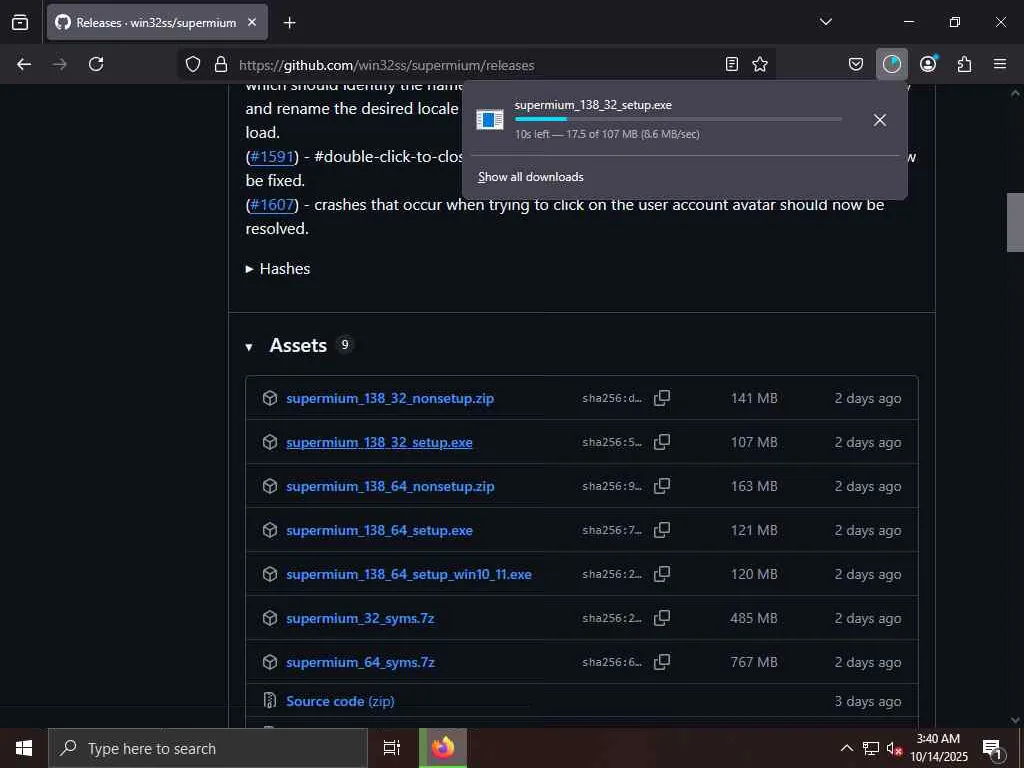Click the Firefox taskbar icon
This screenshot has width=1024, height=768.
443,748
